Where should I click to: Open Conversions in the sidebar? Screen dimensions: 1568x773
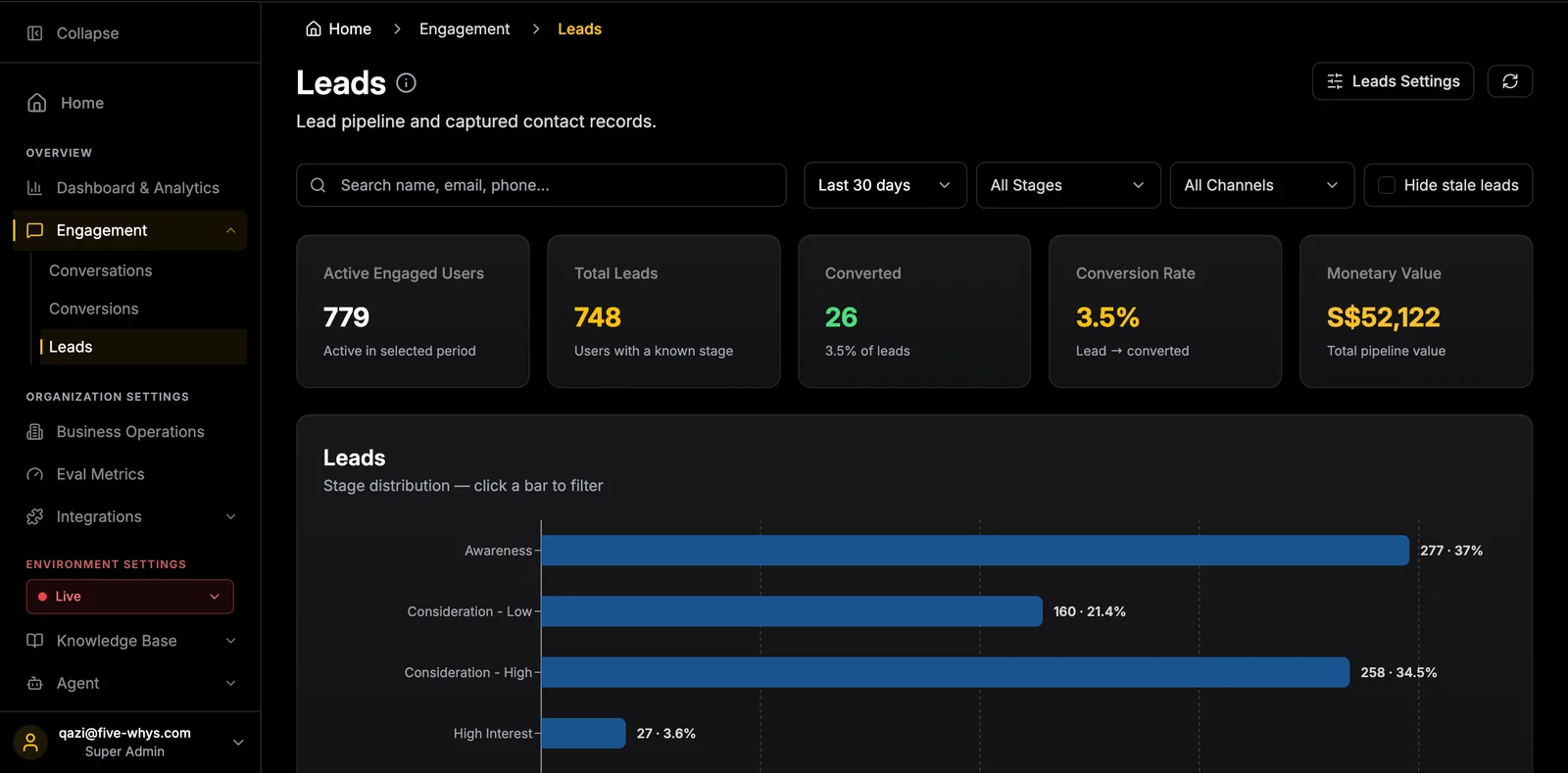click(x=93, y=309)
